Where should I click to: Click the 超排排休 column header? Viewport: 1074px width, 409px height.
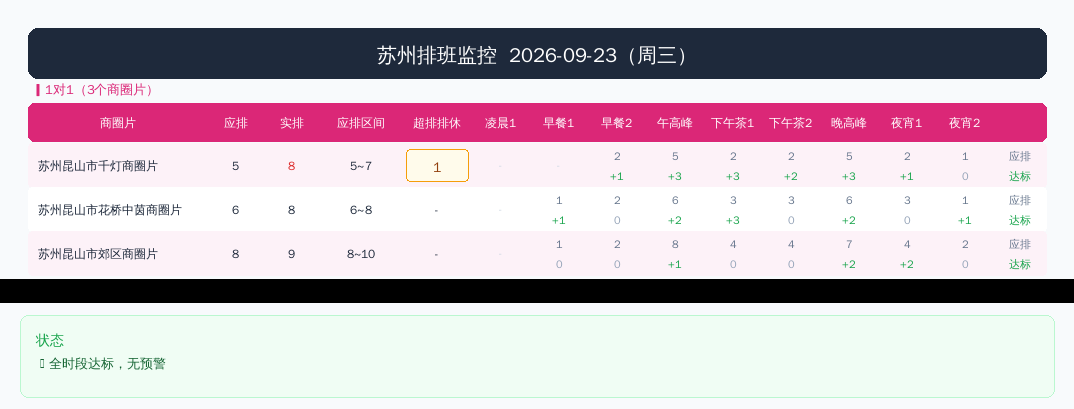(x=437, y=123)
